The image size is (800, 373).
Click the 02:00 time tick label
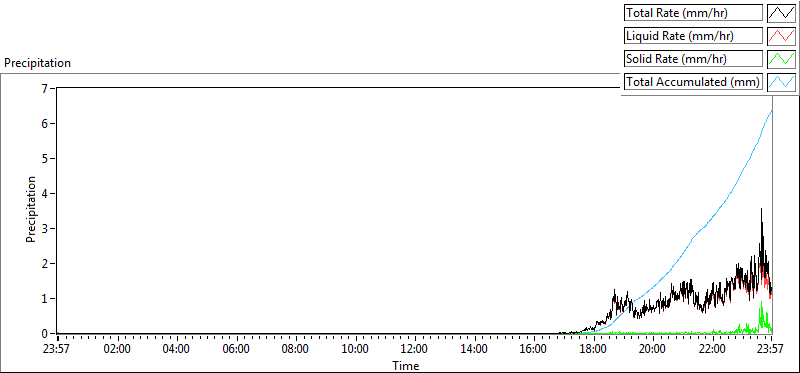click(x=118, y=350)
